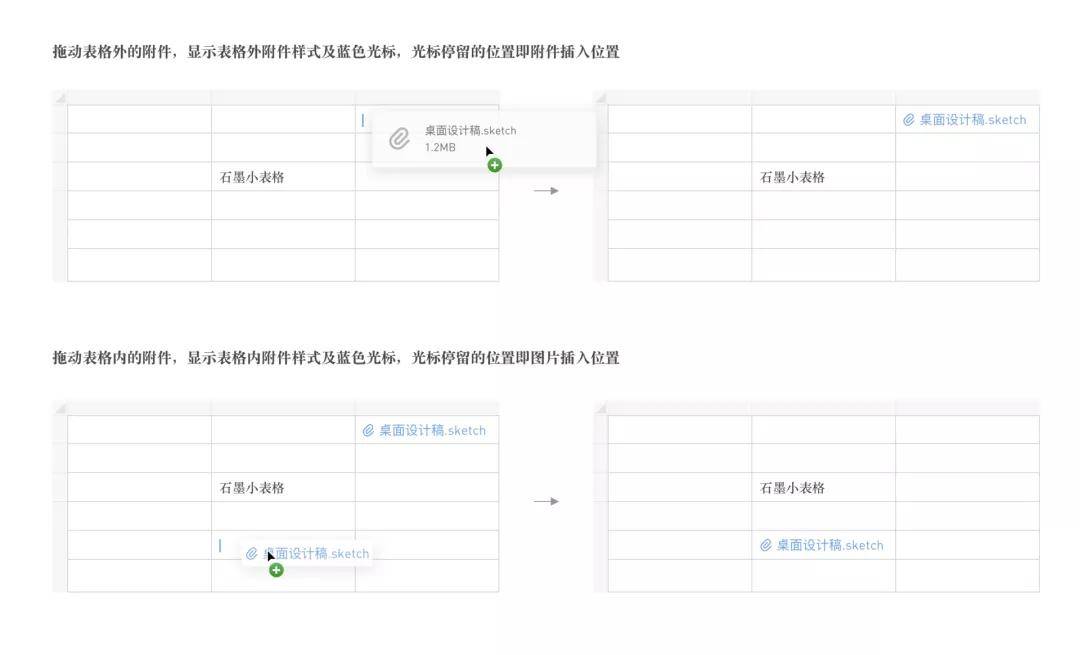Click paperclip icon on the dragged inline attachment chip
Image resolution: width=1080 pixels, height=655 pixels.
(x=251, y=554)
